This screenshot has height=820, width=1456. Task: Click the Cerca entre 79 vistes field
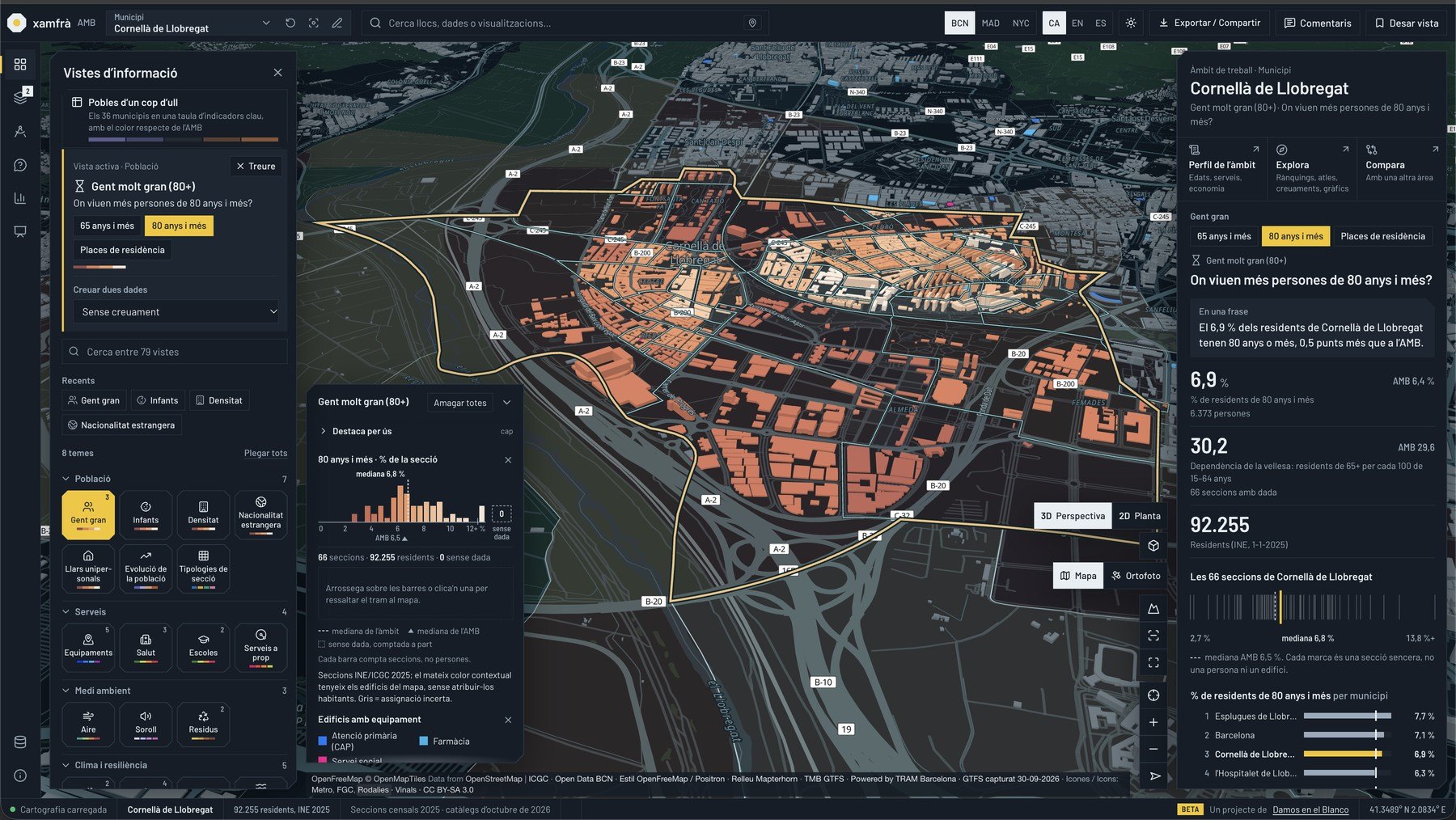(175, 352)
